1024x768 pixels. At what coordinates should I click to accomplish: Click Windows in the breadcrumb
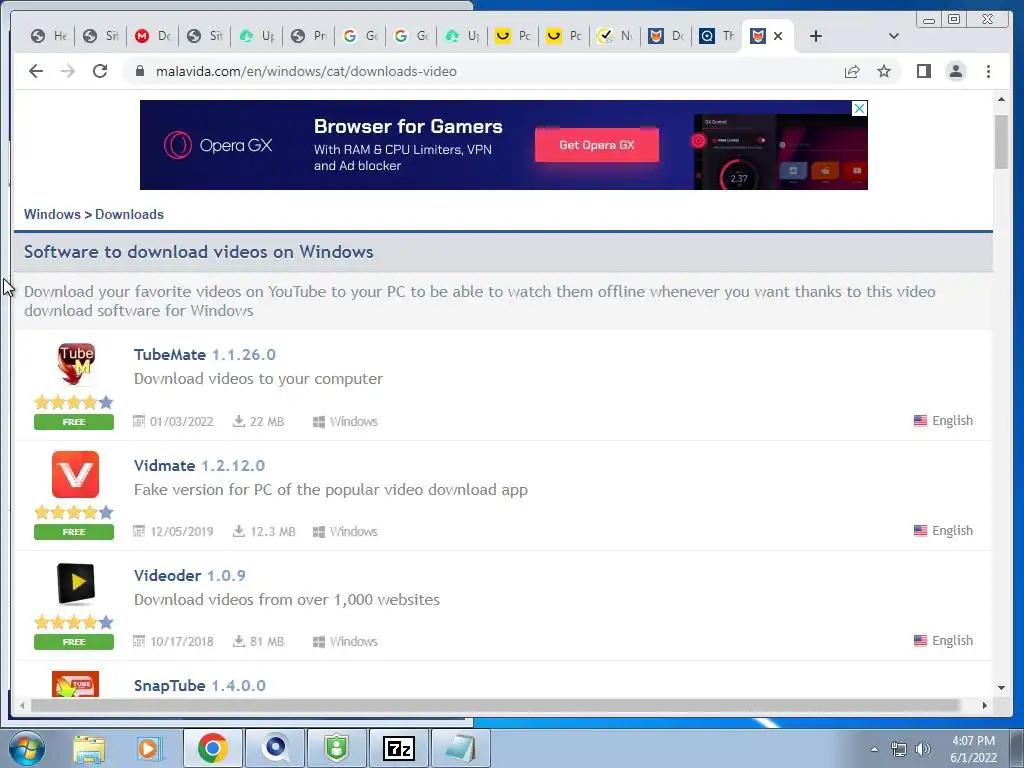[x=52, y=214]
